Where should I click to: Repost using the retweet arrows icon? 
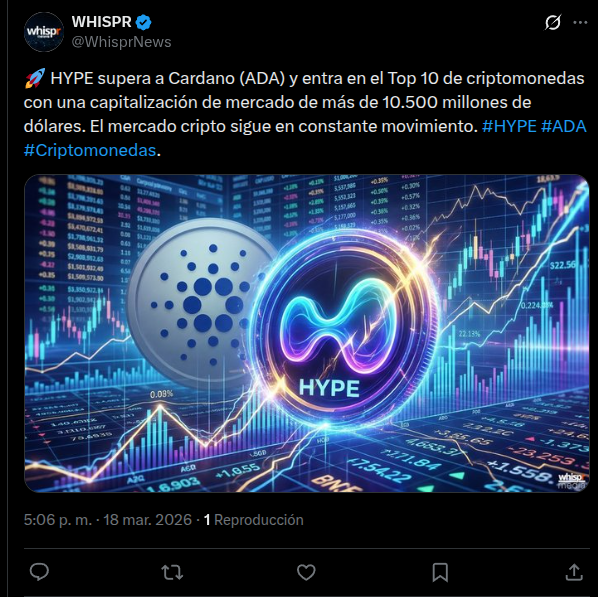(x=172, y=572)
